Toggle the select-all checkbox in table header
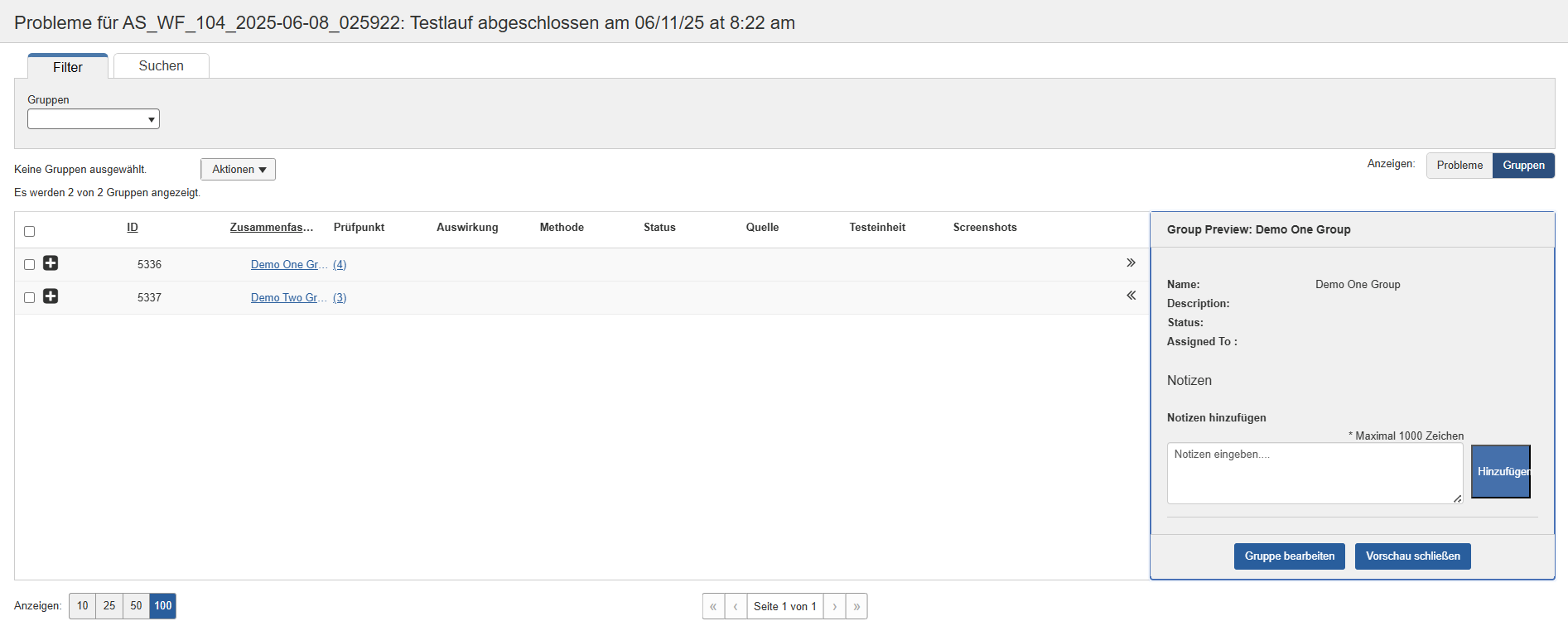1568x621 pixels. click(x=30, y=232)
